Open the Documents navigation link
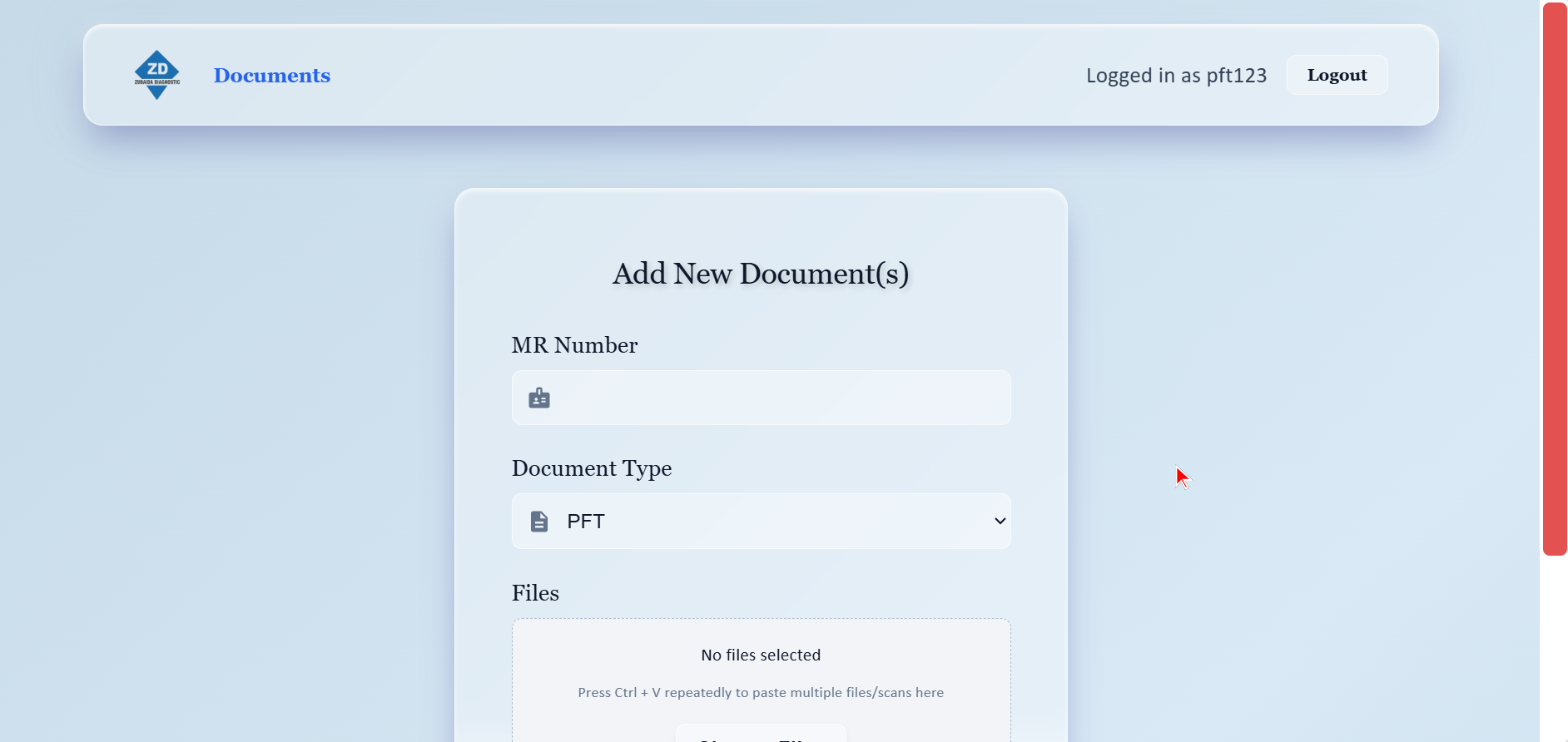 point(272,76)
